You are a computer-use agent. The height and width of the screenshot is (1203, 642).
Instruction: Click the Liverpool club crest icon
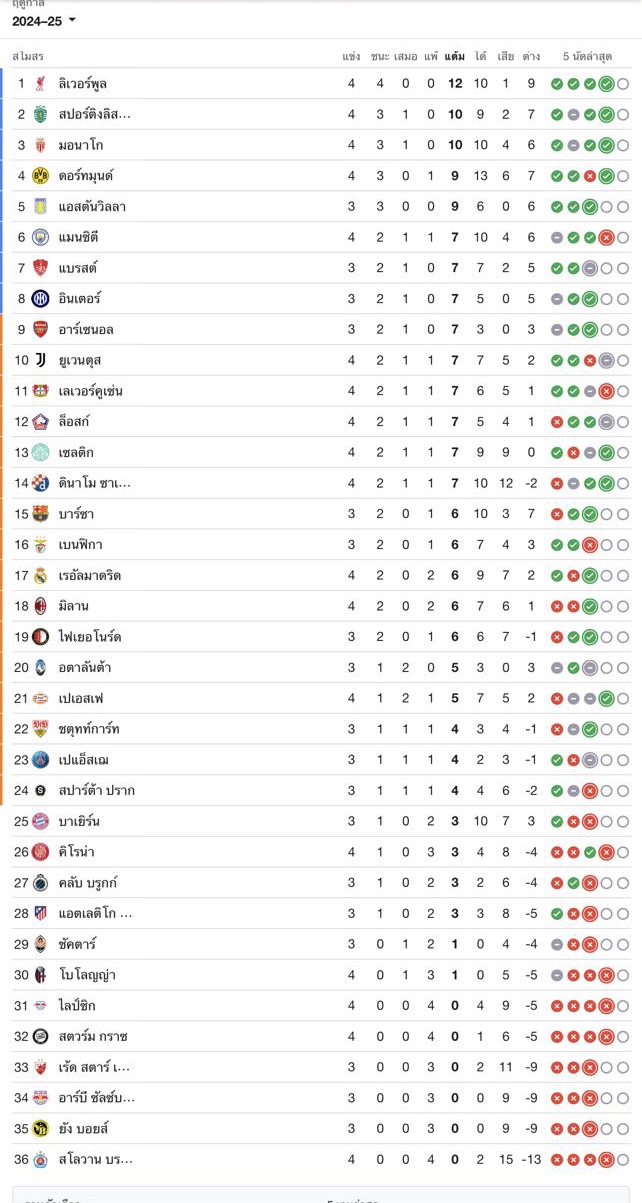click(40, 84)
